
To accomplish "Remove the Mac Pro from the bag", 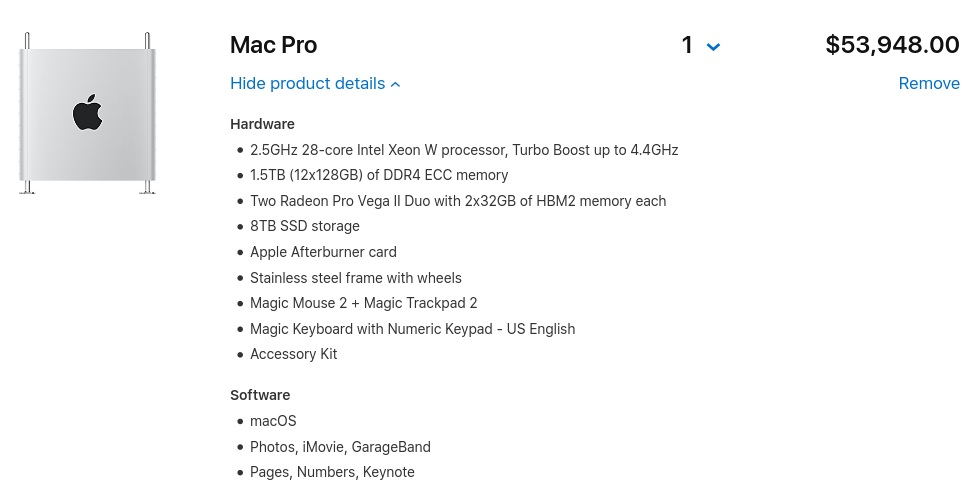I will (929, 84).
